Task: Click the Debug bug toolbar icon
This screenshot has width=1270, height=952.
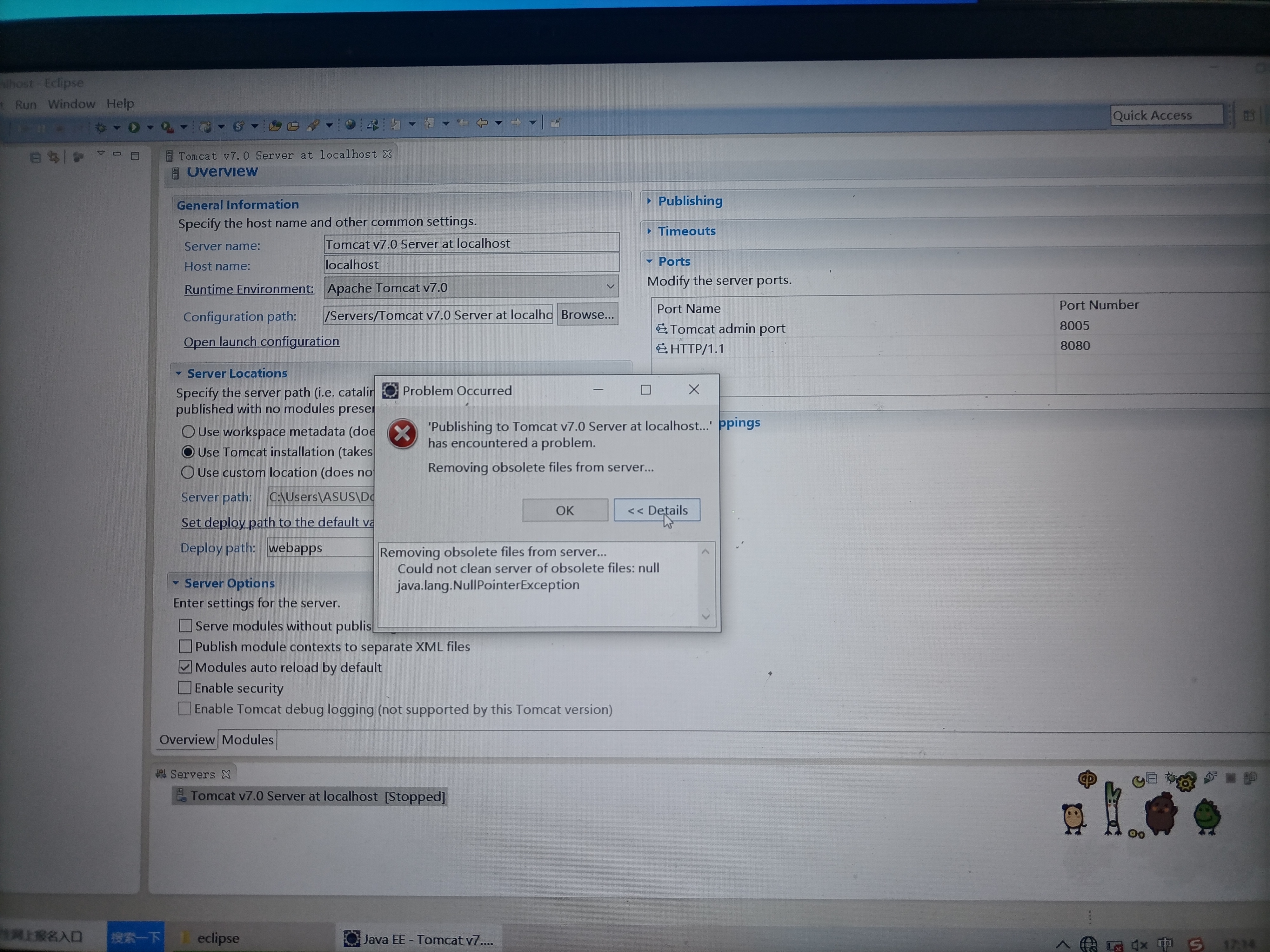Action: [101, 127]
